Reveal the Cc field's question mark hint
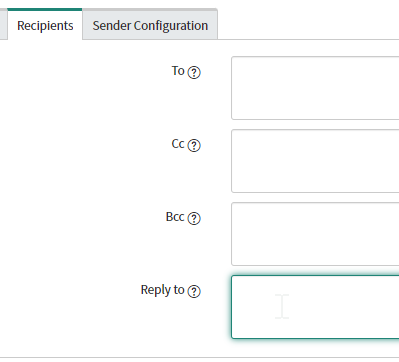399x362 pixels. click(x=194, y=145)
